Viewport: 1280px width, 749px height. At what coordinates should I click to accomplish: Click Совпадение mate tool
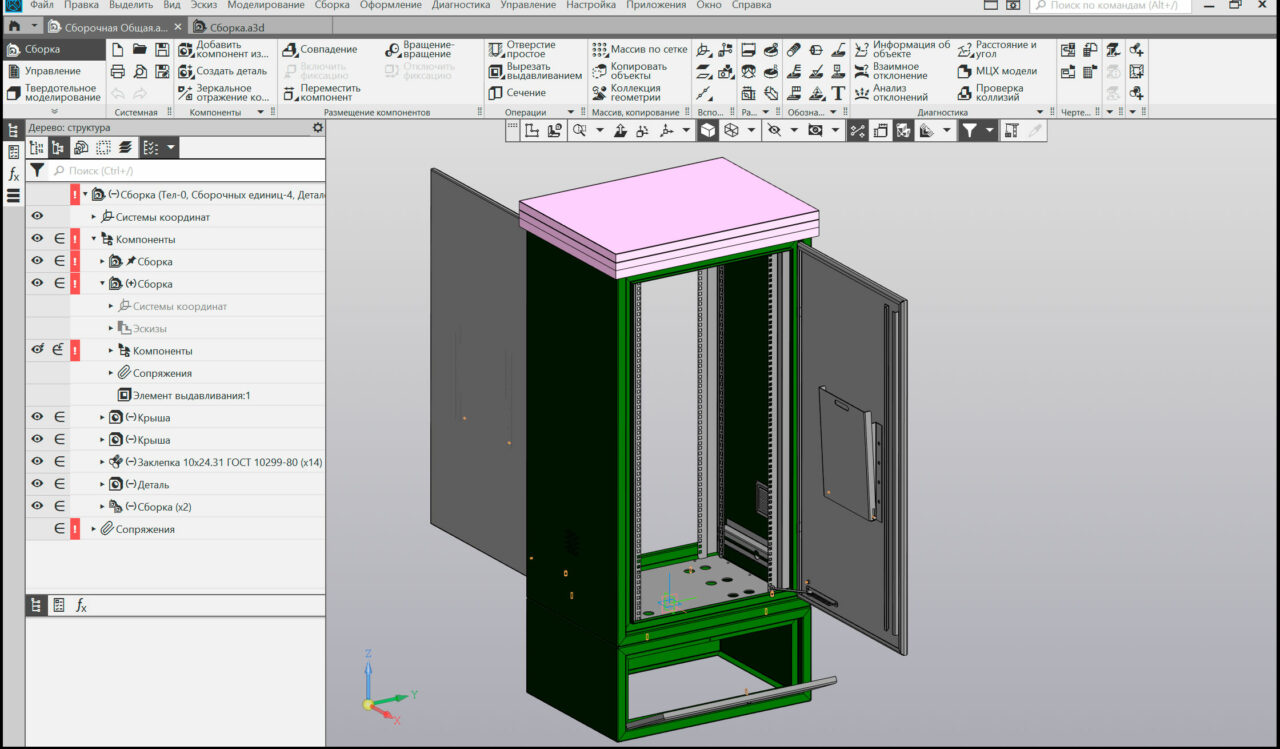[x=320, y=49]
